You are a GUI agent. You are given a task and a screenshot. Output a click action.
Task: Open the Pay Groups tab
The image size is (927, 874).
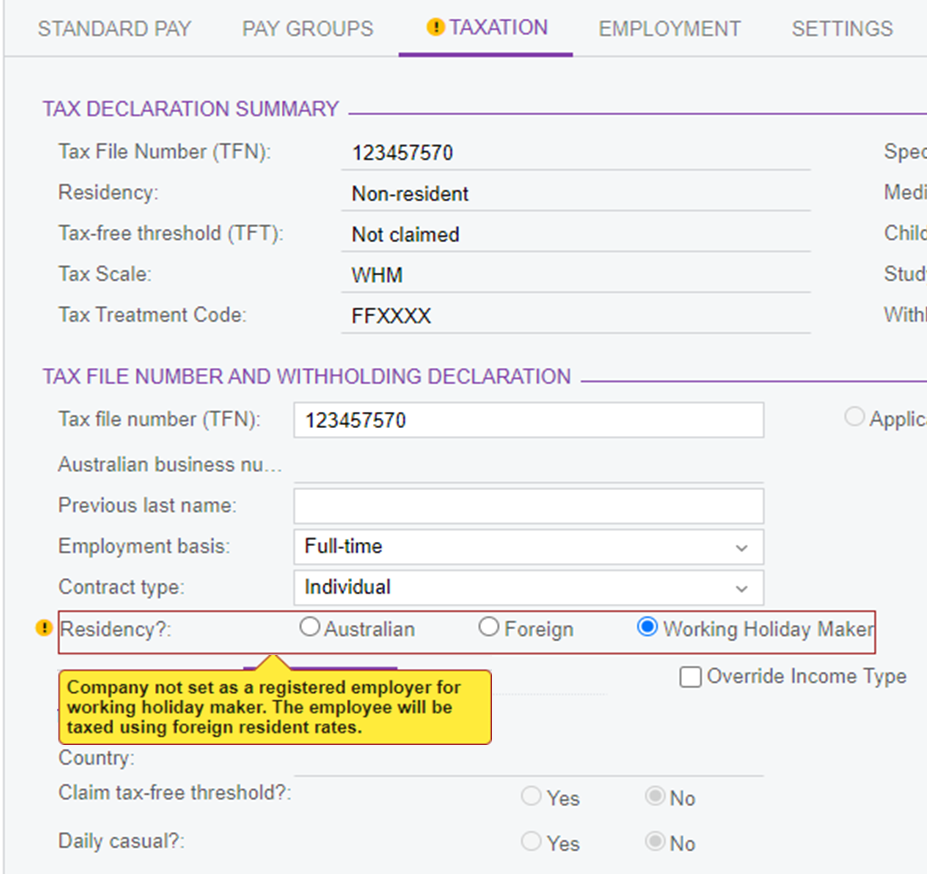307,29
